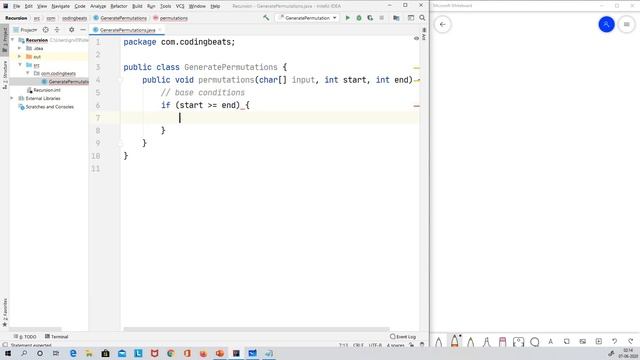Click UTF-8 encoding in status bar

click(375, 345)
